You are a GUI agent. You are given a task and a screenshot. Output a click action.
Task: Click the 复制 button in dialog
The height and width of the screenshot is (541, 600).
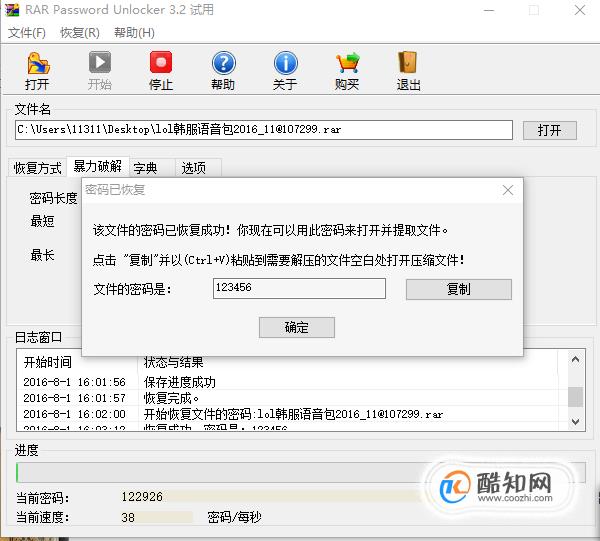point(458,289)
